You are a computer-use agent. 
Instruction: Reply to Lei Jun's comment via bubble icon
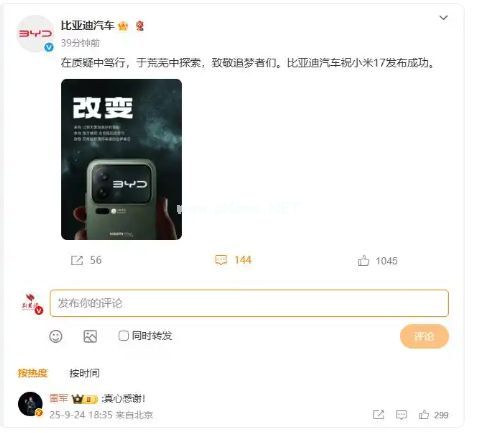(x=401, y=415)
